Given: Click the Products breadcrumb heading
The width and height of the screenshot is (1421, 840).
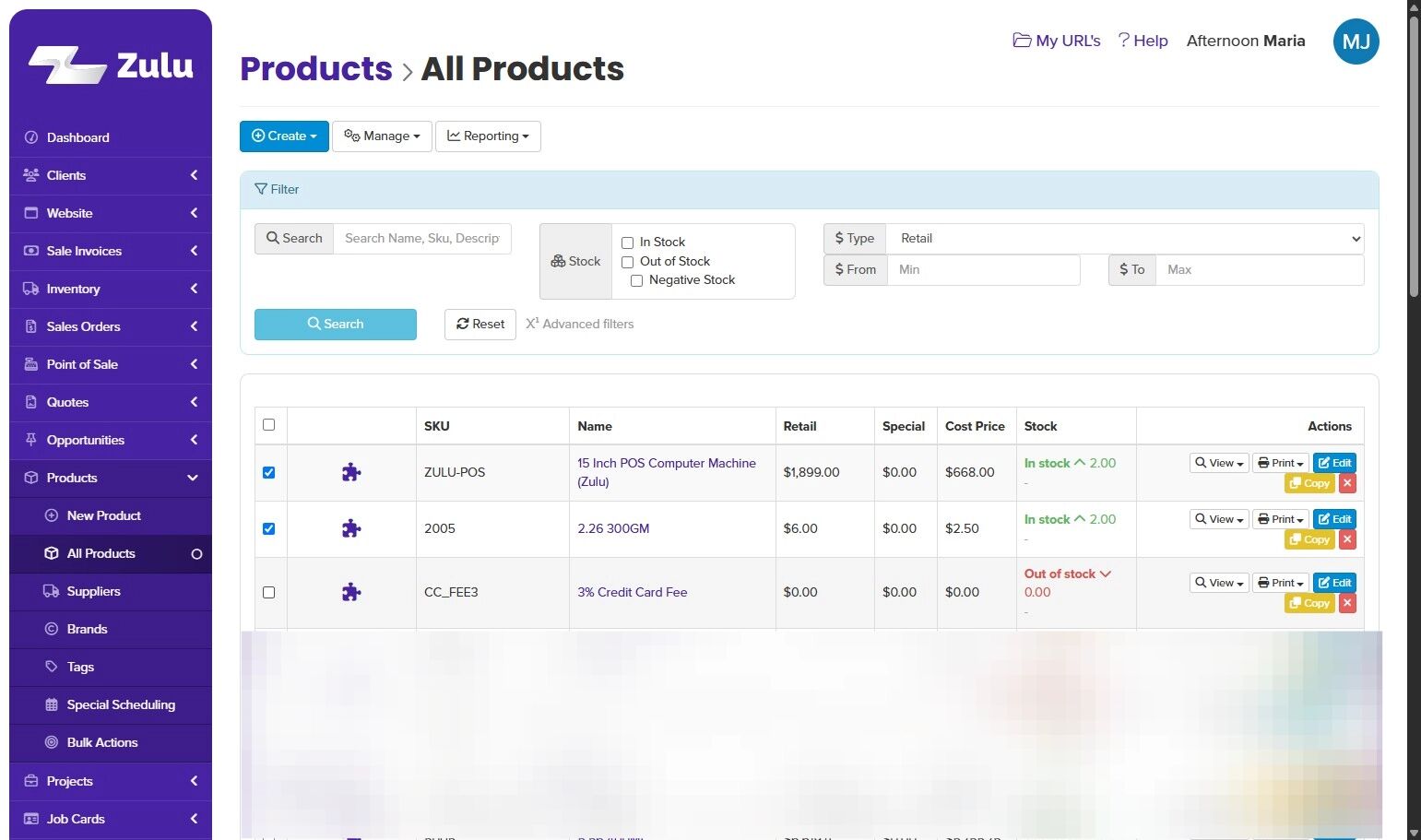Looking at the screenshot, I should click(316, 69).
